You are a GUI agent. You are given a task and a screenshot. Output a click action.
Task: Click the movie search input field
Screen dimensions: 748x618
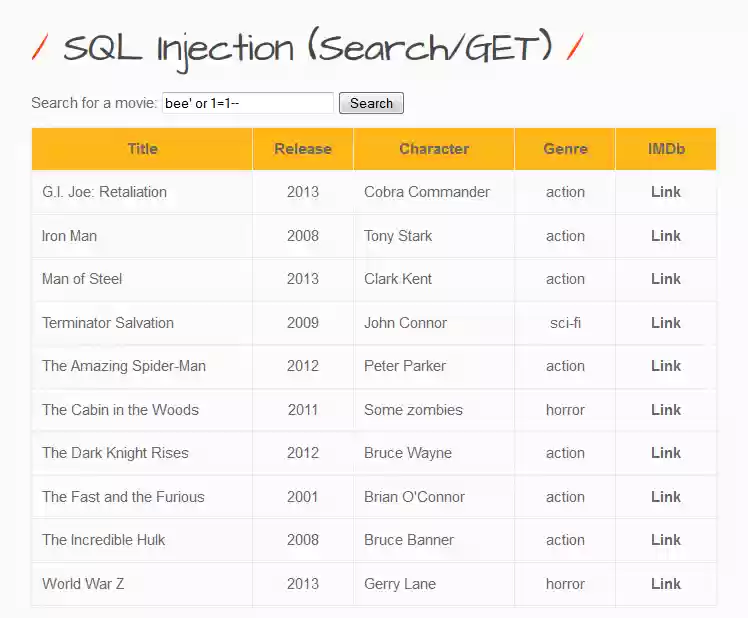[x=247, y=103]
